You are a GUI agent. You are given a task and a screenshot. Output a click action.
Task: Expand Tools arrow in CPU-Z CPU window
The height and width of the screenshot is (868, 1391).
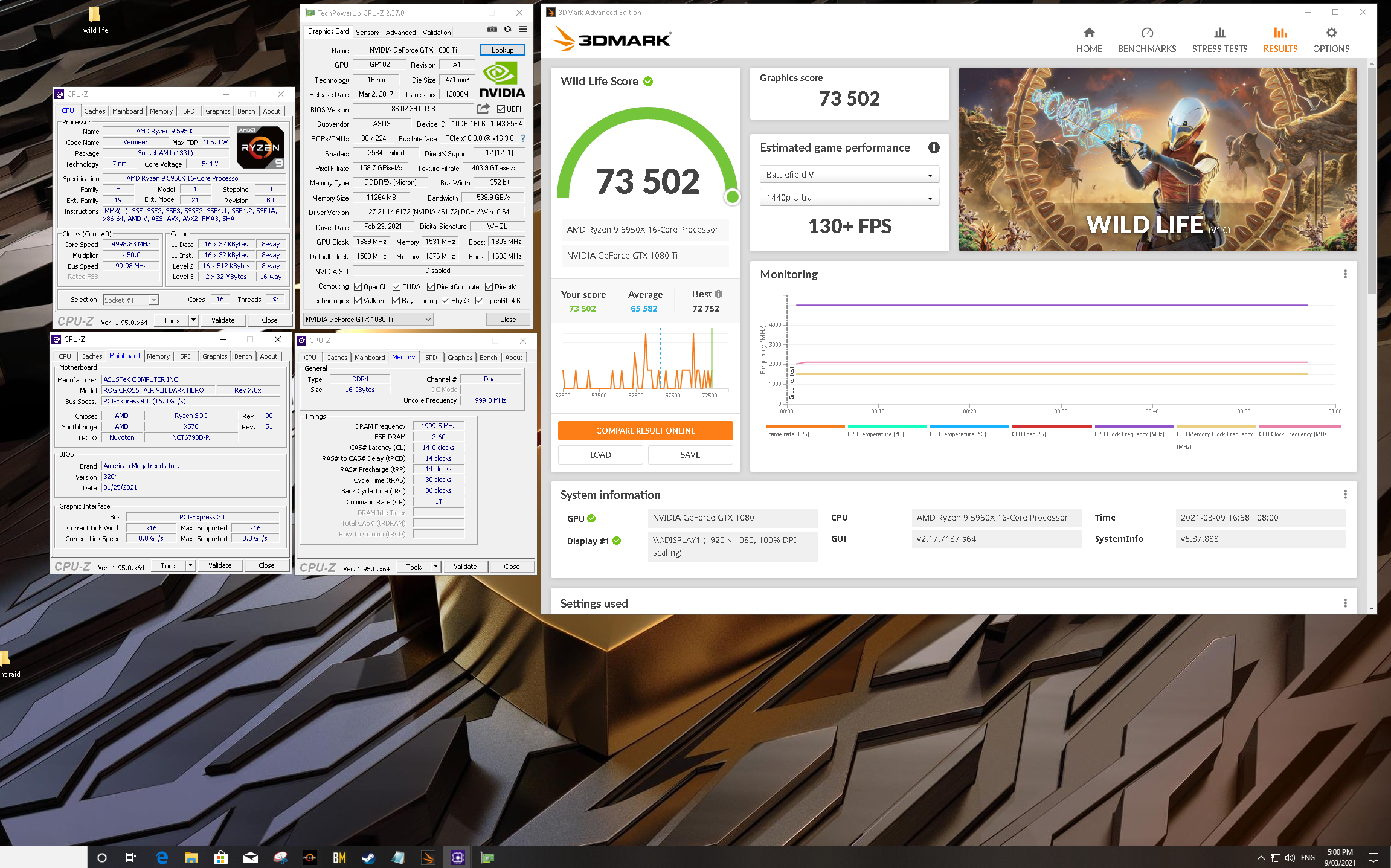(193, 320)
